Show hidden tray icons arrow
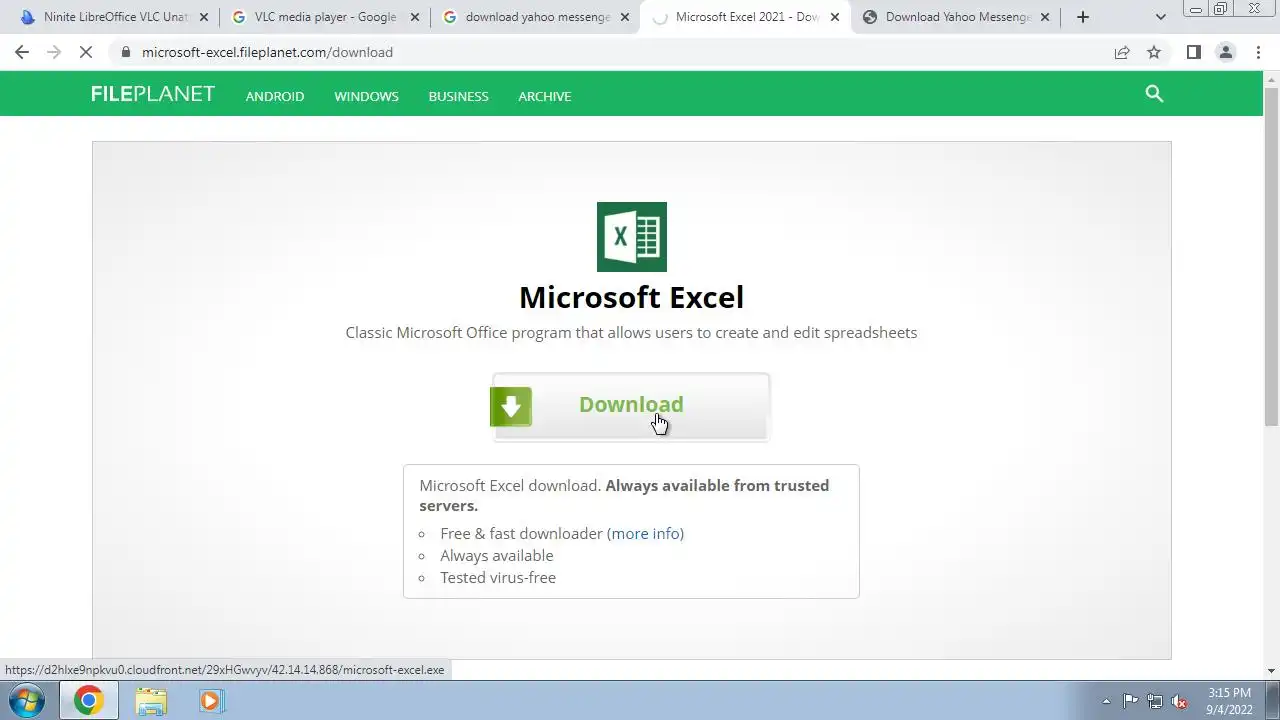Image resolution: width=1280 pixels, height=720 pixels. click(1106, 701)
